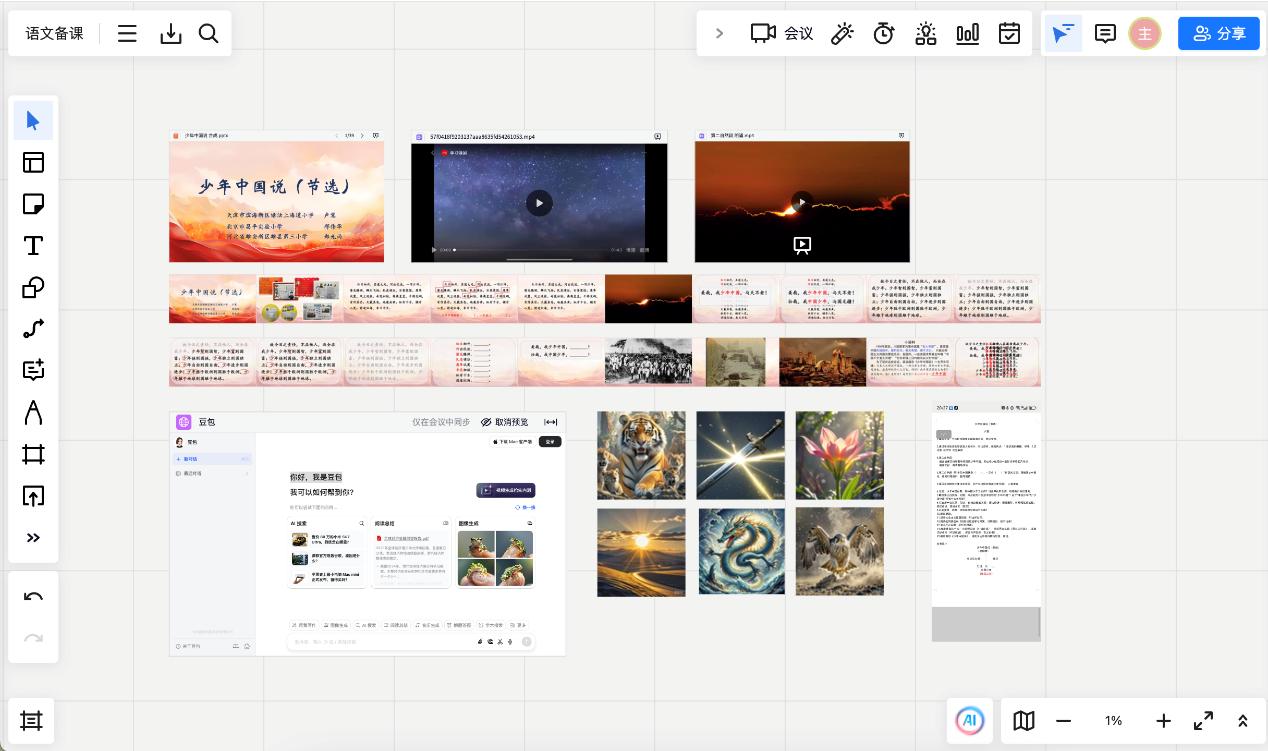Image resolution: width=1268 pixels, height=751 pixels.
Task: Play the starry sky video
Action: coord(539,203)
